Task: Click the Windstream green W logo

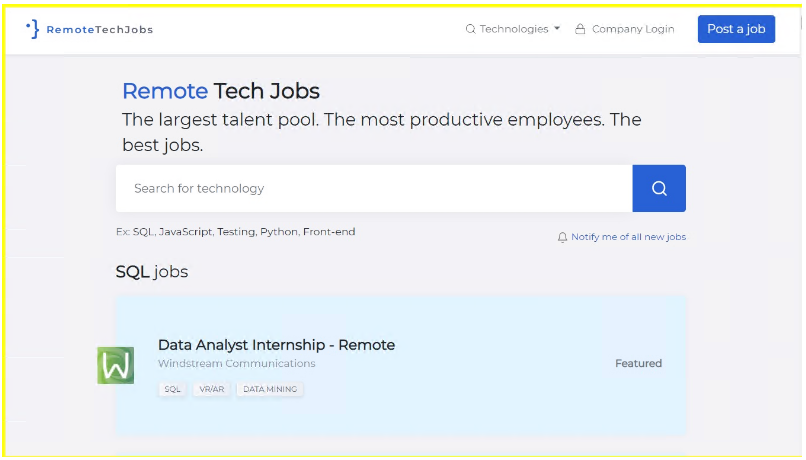Action: tap(116, 365)
